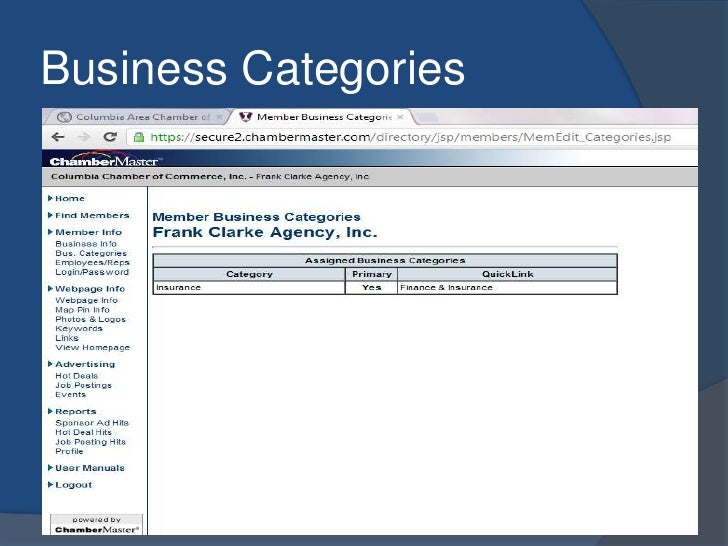
Task: Click the Member Business Categories page heading
Action: pos(256,217)
